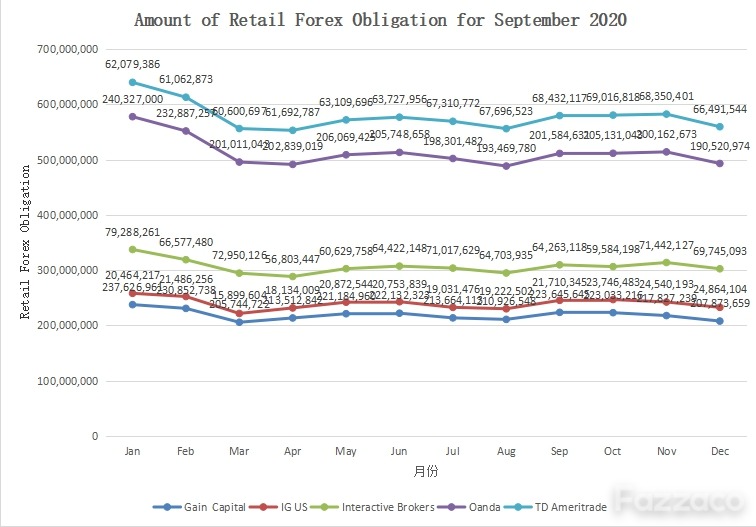Viewport: 756px width, 527px height.
Task: Click the TD Ameritrade data point for Dec
Action: point(720,127)
